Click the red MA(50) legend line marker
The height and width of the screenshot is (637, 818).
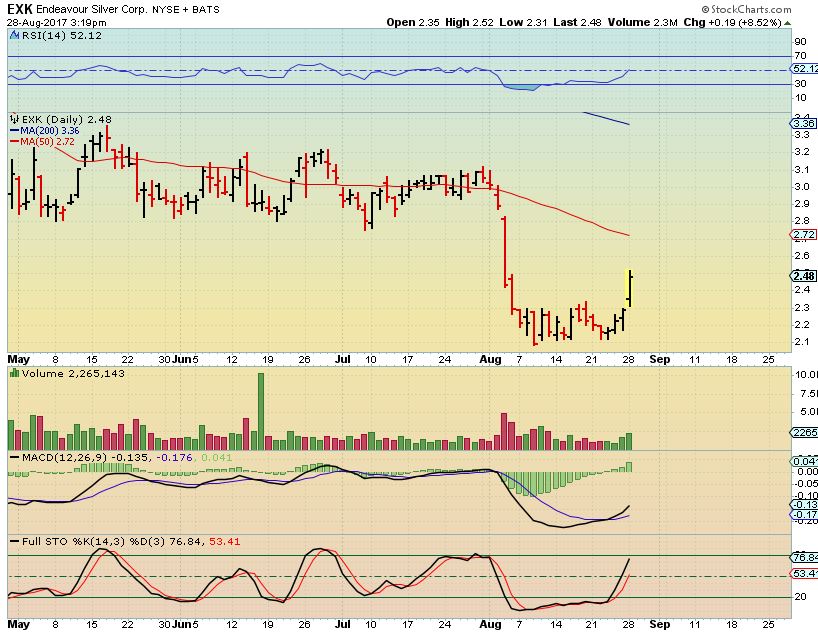pos(15,141)
